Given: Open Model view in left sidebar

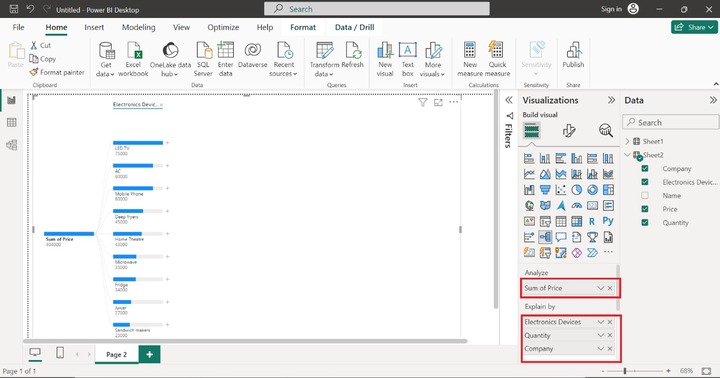Looking at the screenshot, I should pos(11,145).
